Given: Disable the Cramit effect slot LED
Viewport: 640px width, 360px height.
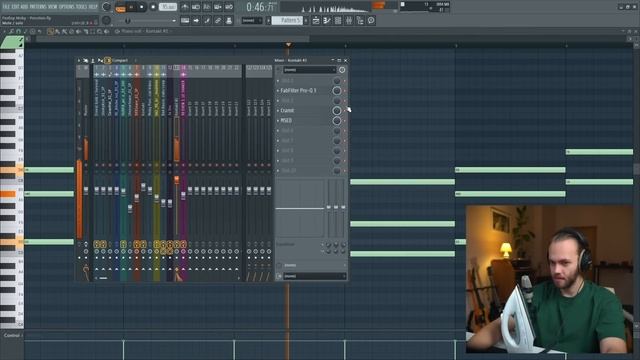Looking at the screenshot, I should (x=344, y=111).
